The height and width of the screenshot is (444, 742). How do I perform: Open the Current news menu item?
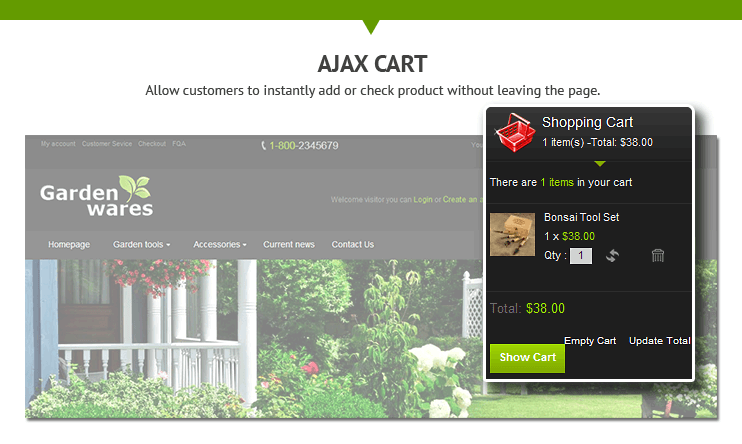(x=289, y=244)
